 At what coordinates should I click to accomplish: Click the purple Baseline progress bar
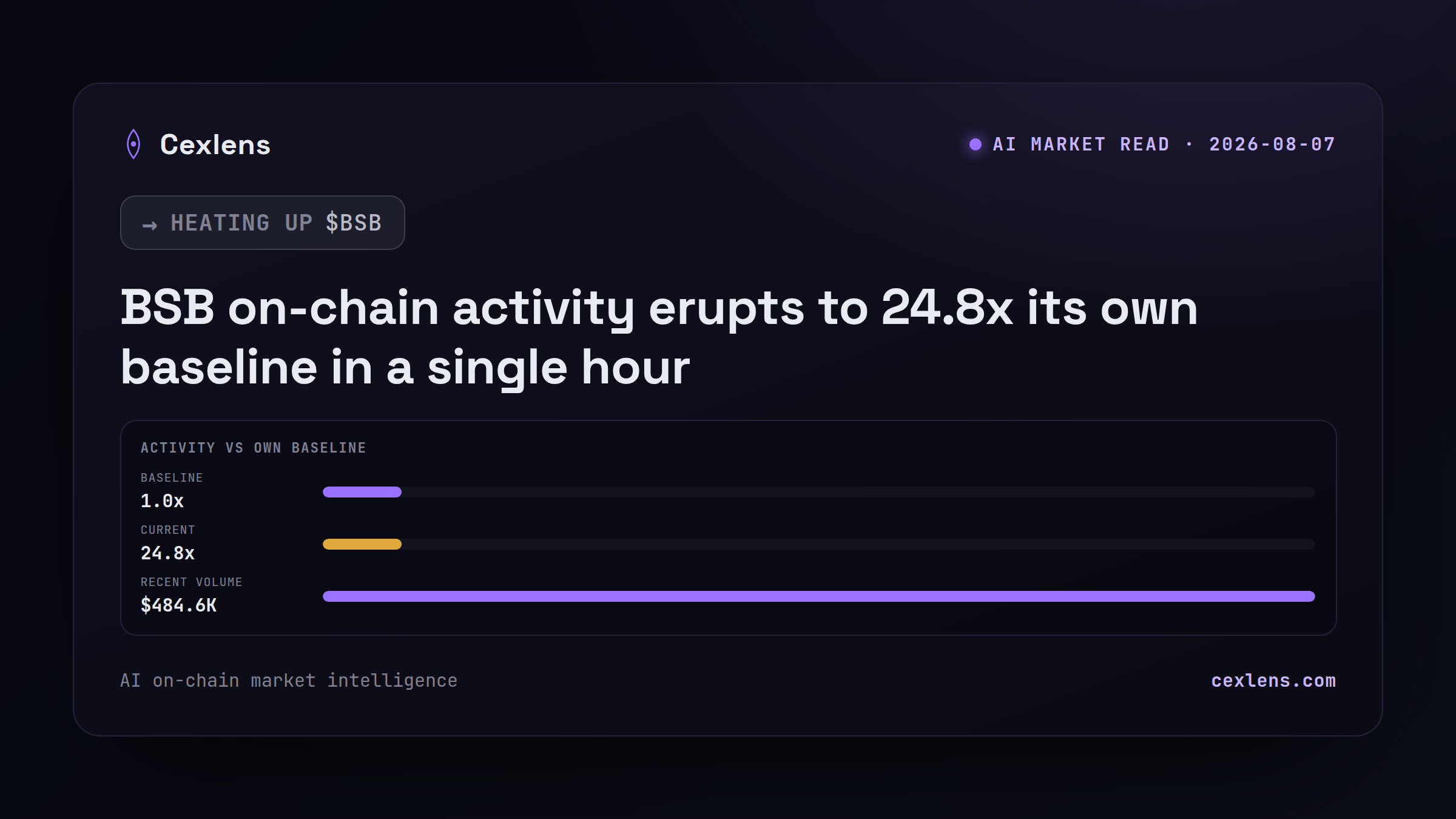pos(362,492)
